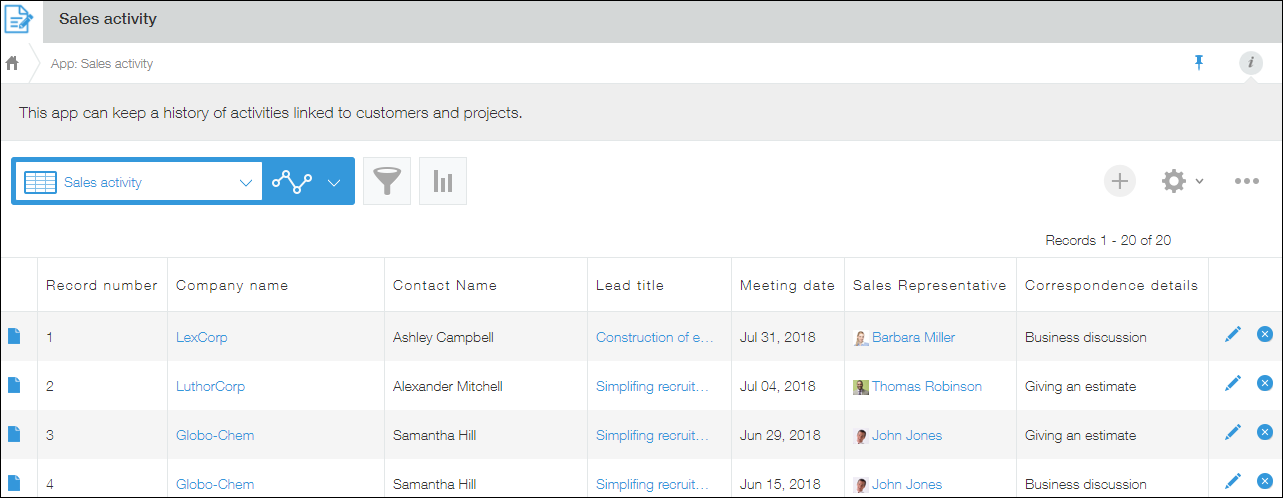Screen dimensions: 1283x498
Task: Add a new record with plus icon
Action: (1120, 181)
